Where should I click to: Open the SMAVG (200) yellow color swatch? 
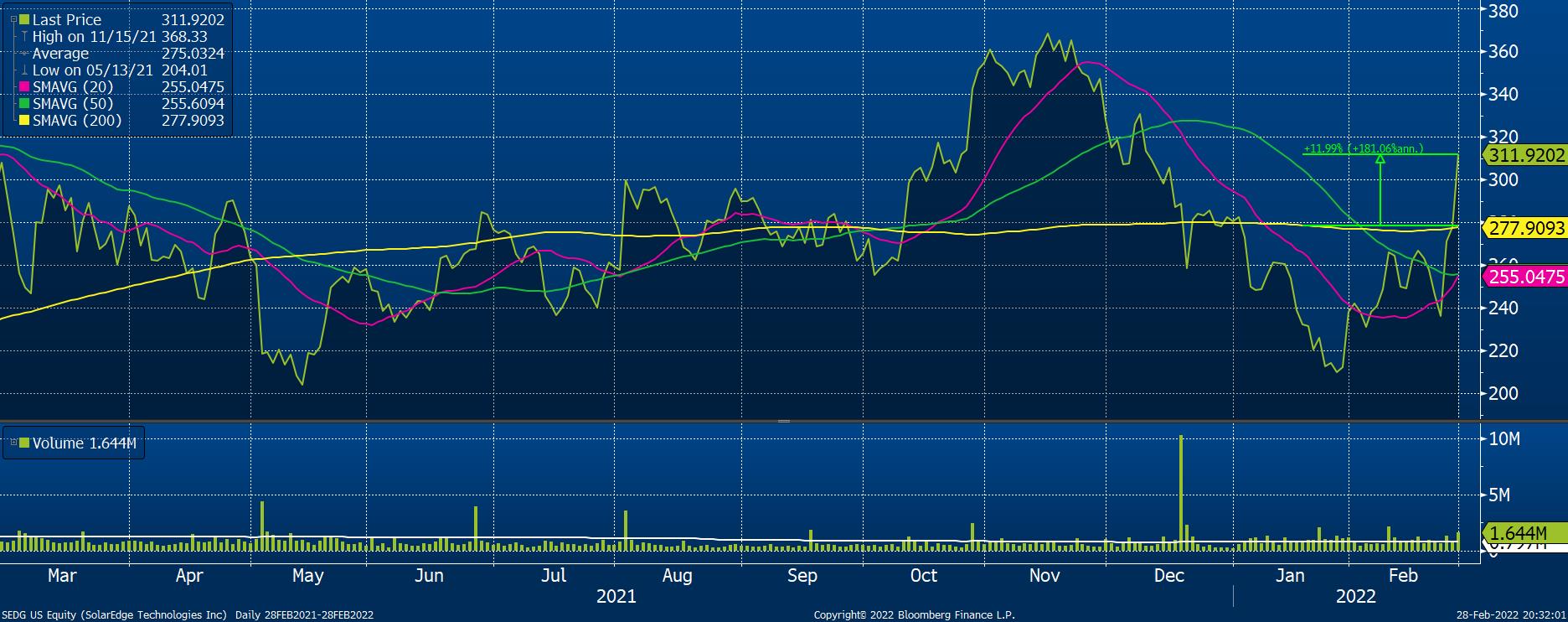pyautogui.click(x=23, y=120)
